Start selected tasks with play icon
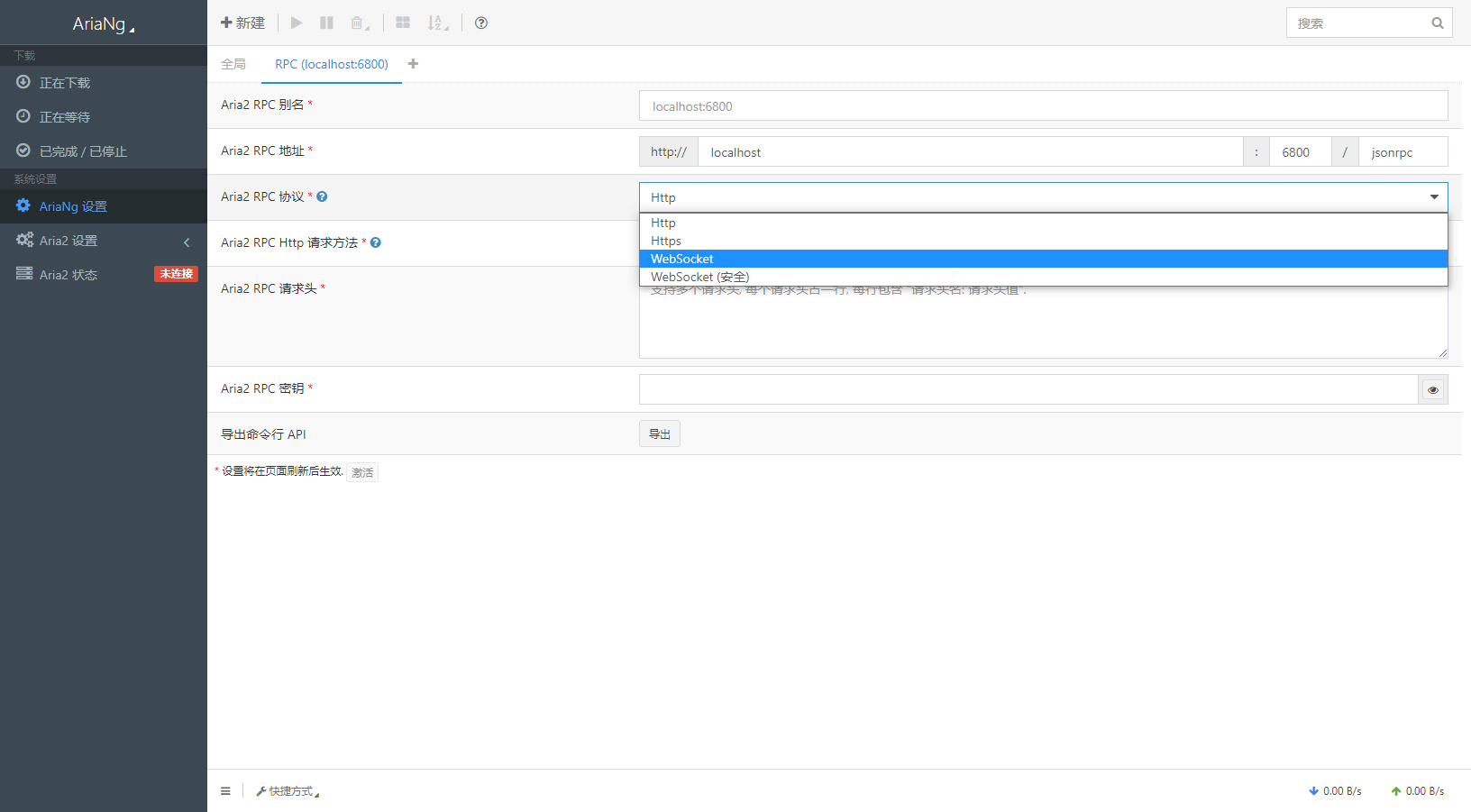The image size is (1471, 812). click(297, 23)
